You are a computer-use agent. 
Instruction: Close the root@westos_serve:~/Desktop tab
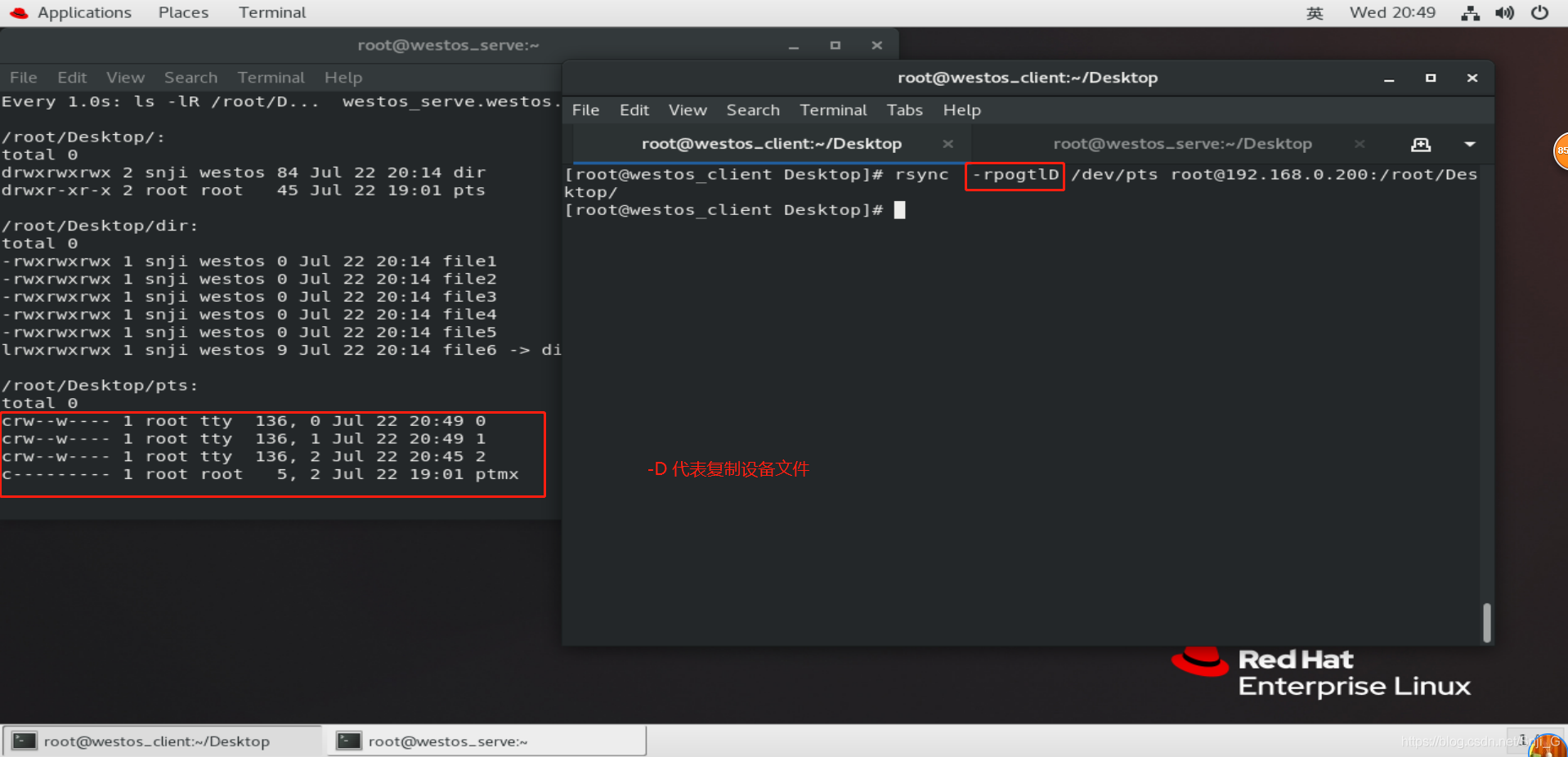pos(1360,144)
